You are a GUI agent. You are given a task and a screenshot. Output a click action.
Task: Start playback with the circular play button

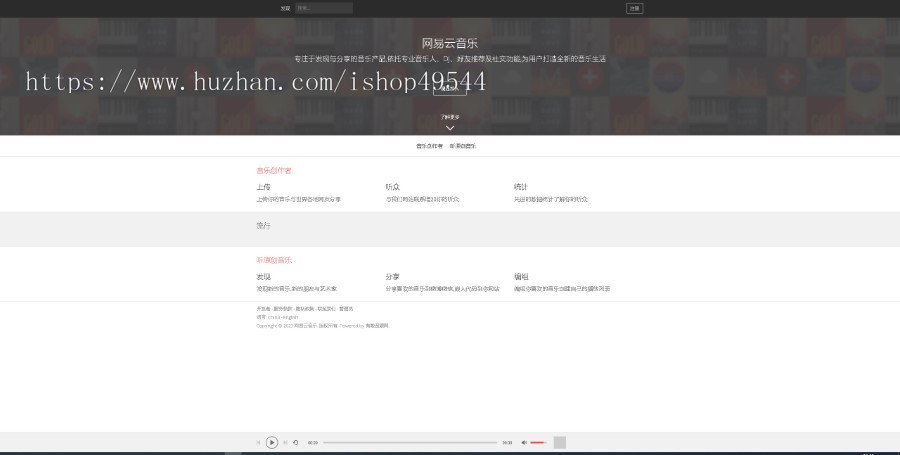(x=272, y=442)
